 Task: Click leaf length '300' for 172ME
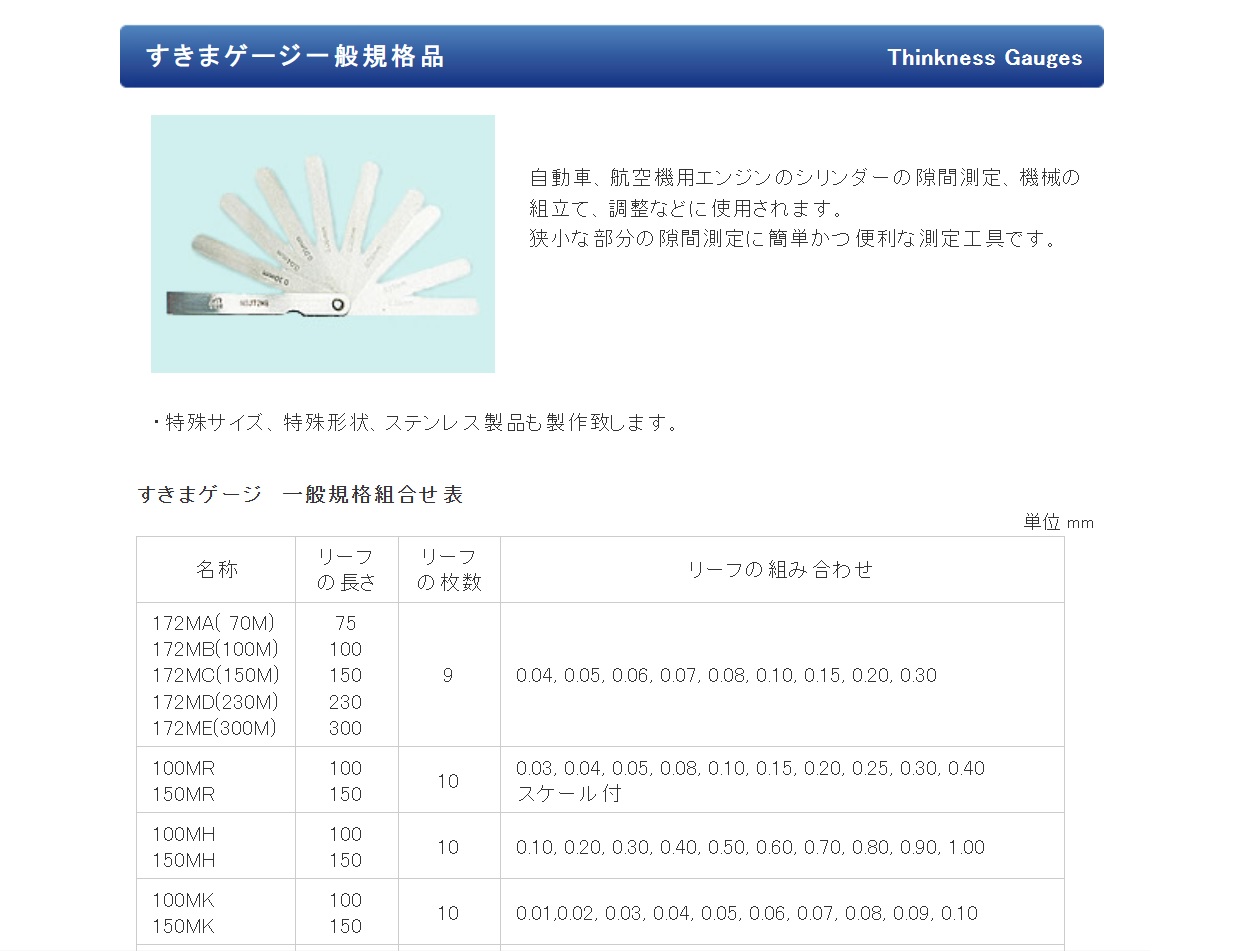click(x=346, y=728)
